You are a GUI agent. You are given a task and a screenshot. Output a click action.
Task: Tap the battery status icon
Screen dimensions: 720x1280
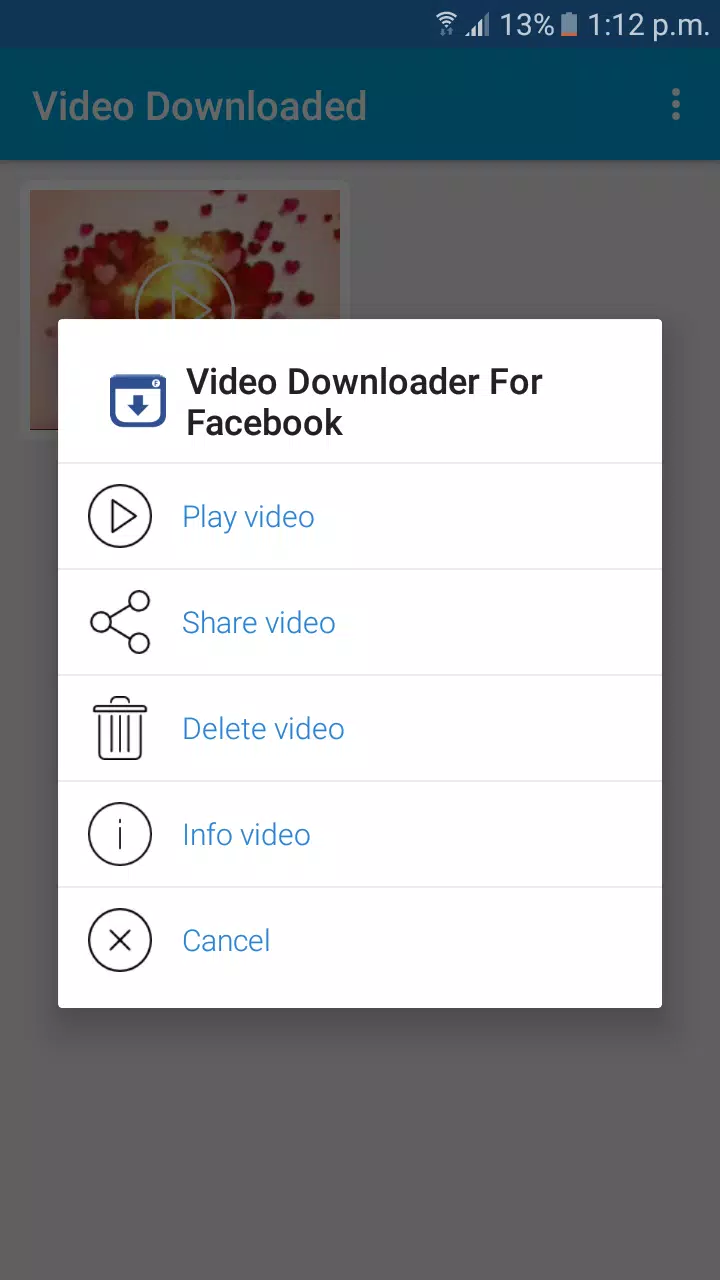point(569,24)
